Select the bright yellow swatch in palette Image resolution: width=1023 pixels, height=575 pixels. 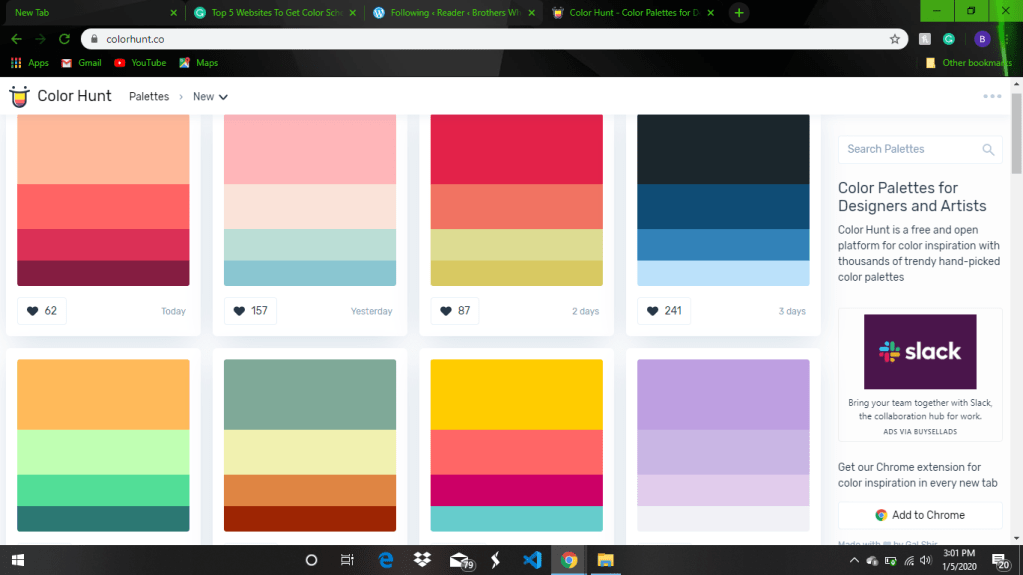click(x=516, y=394)
